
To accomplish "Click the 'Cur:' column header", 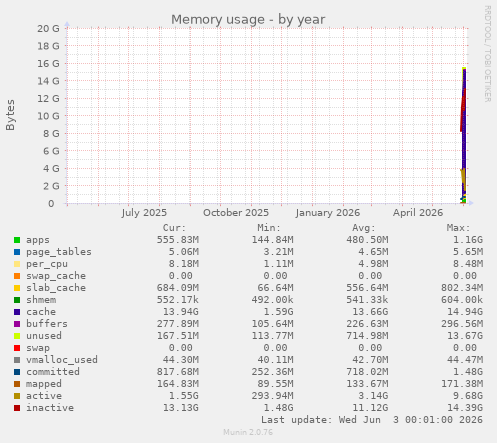I will tap(174, 228).
